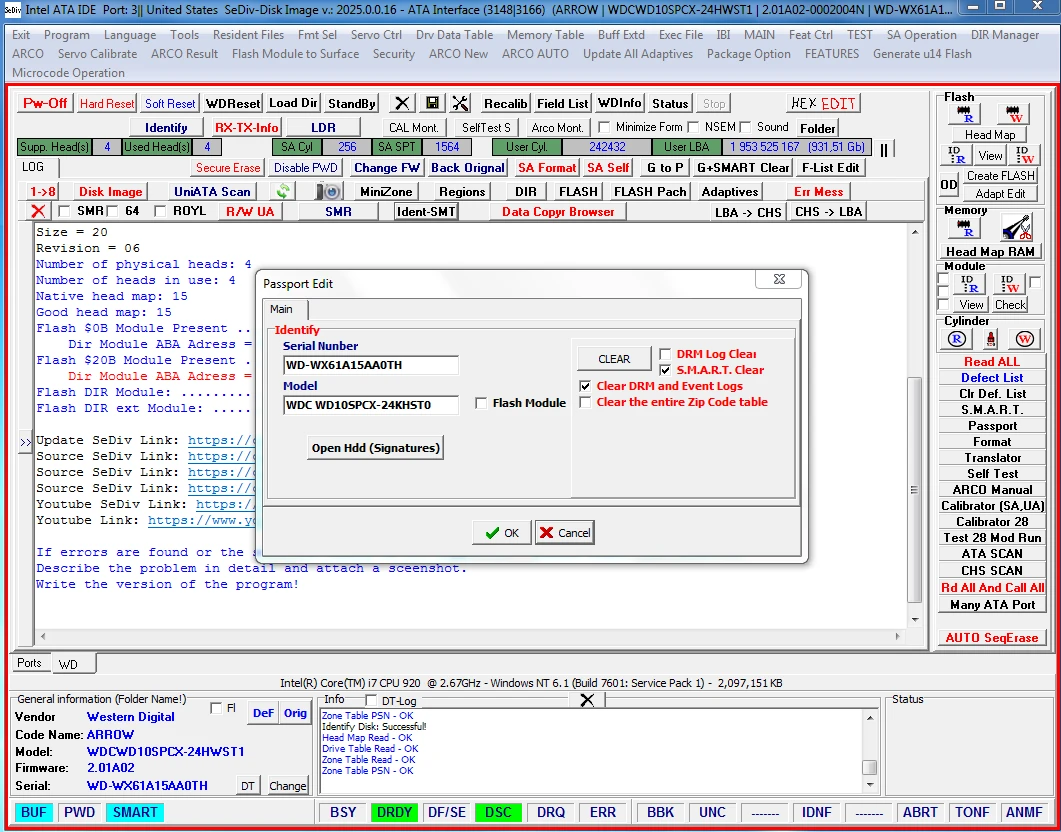Click the X icon above the Info log
The height and width of the screenshot is (832, 1061).
click(587, 700)
